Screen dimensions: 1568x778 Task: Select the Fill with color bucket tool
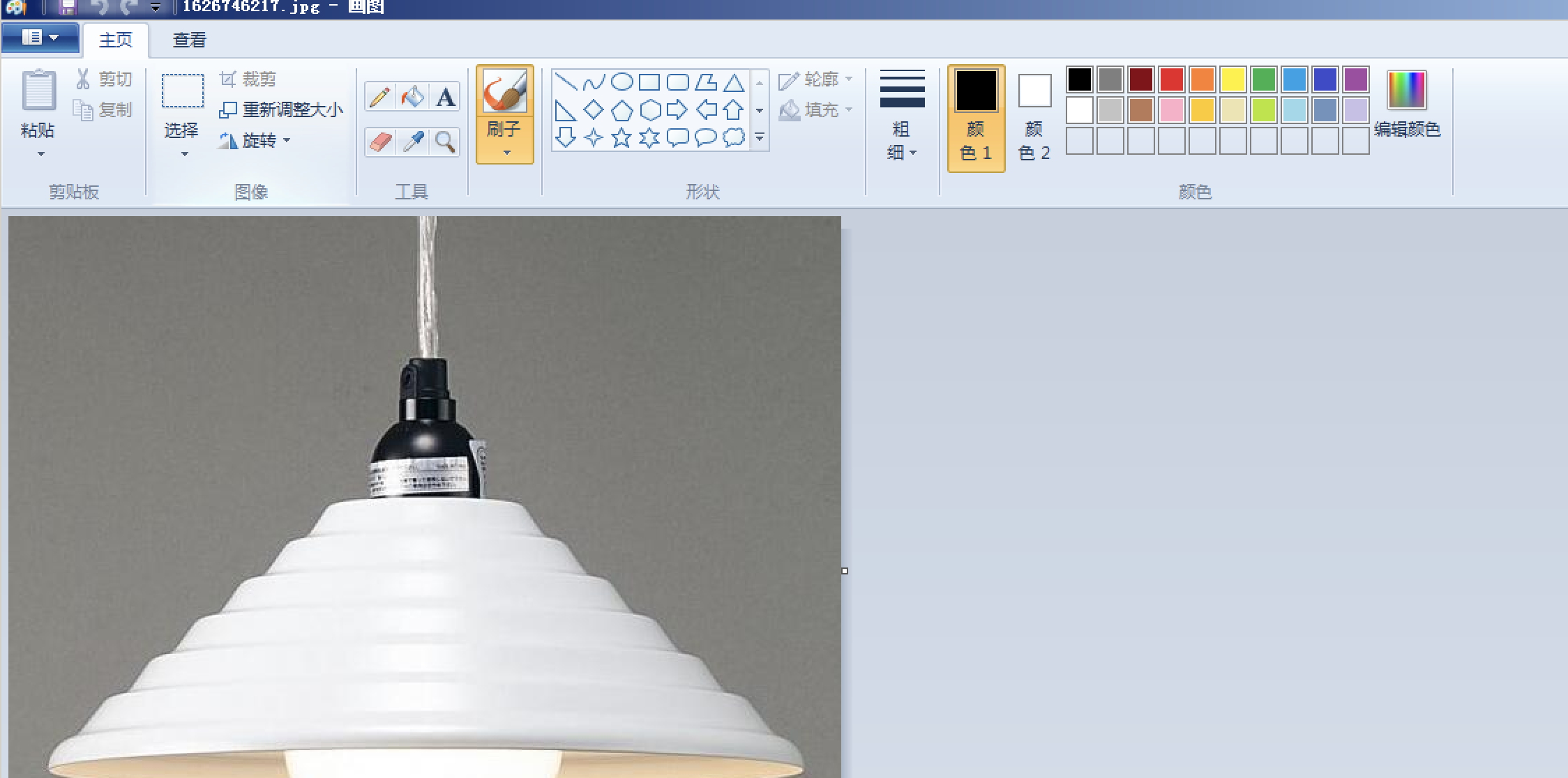[412, 97]
